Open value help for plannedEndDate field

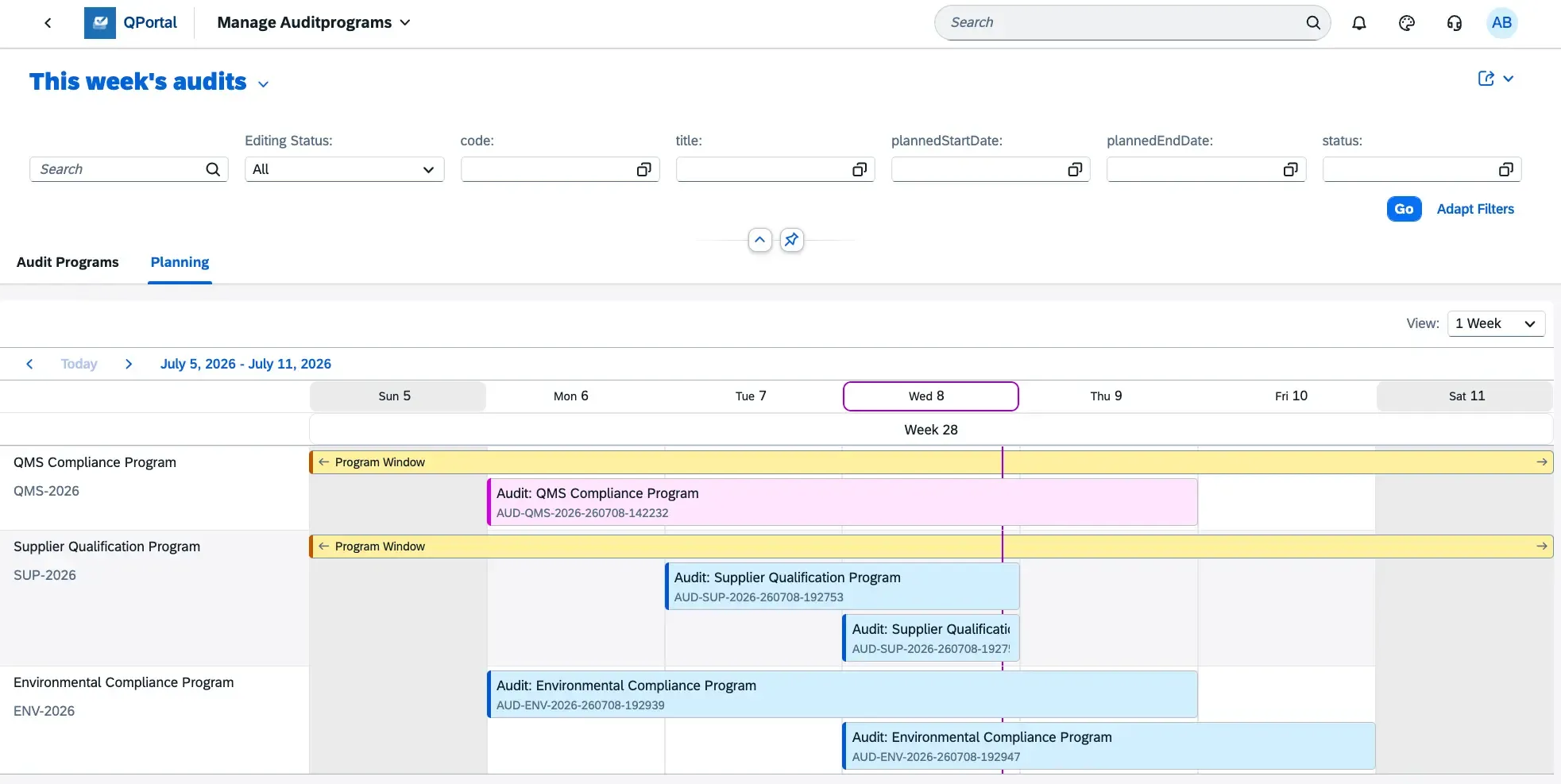(x=1291, y=169)
